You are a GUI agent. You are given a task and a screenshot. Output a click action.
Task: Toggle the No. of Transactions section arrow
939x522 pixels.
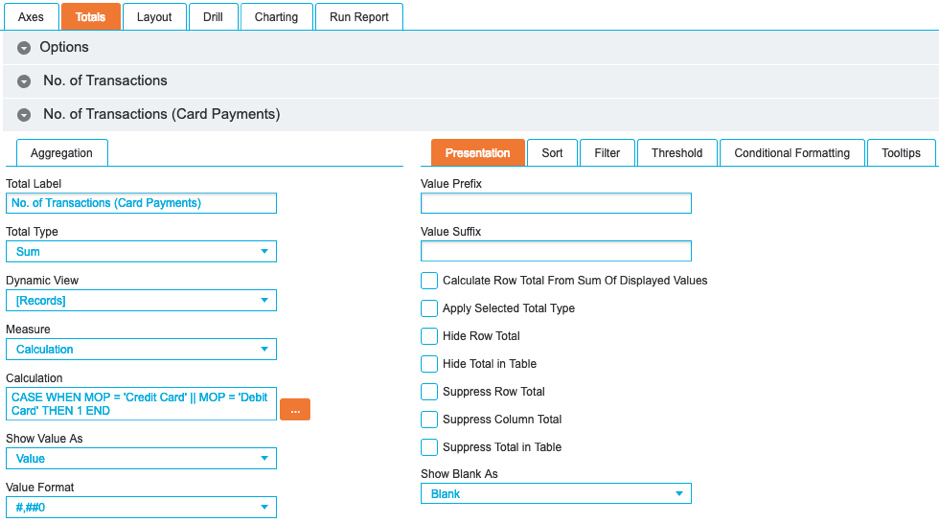24,81
